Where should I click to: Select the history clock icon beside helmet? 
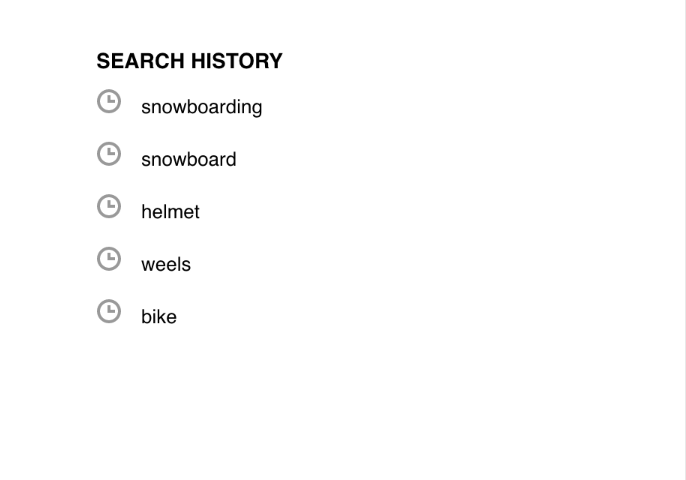click(109, 206)
